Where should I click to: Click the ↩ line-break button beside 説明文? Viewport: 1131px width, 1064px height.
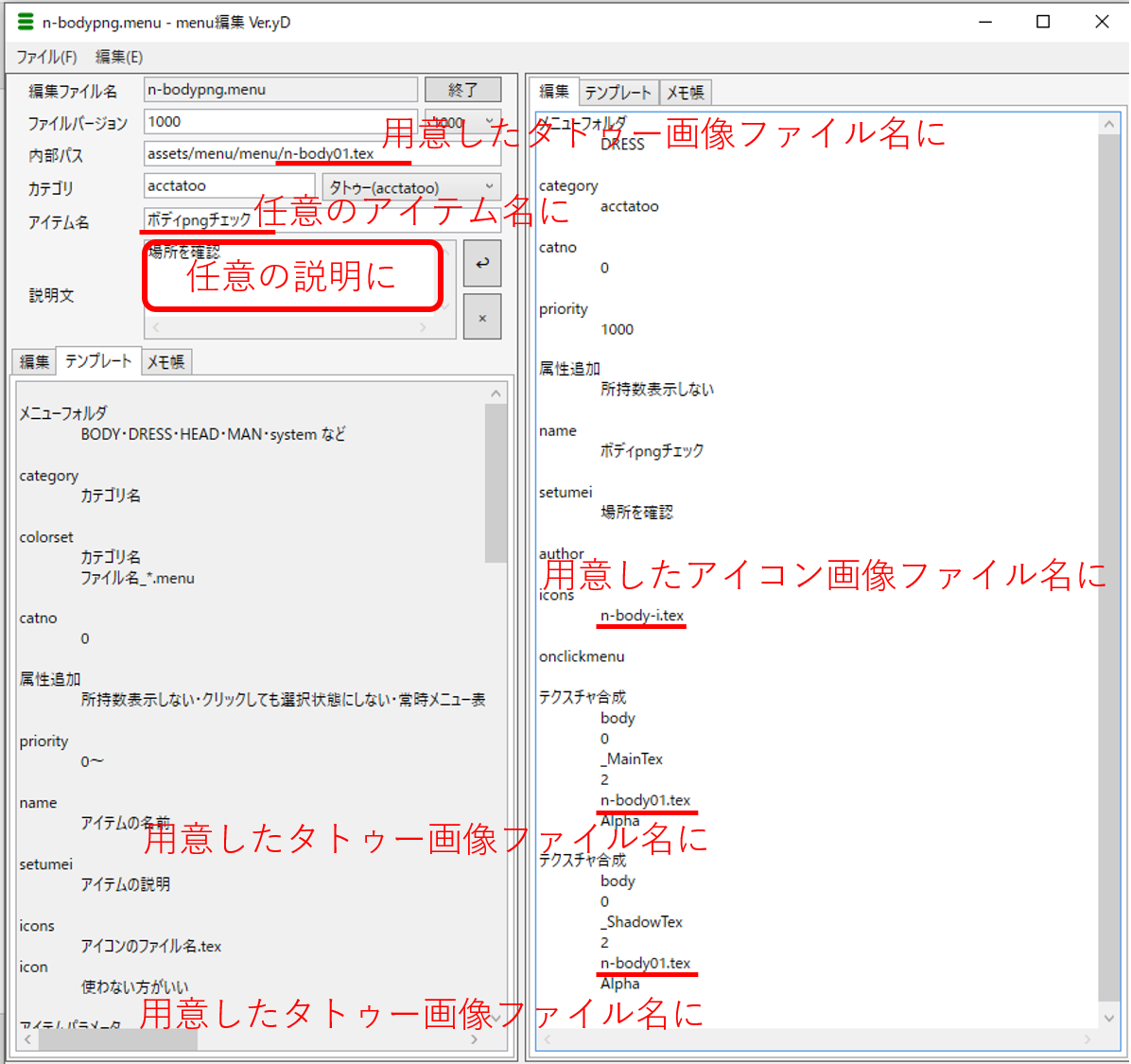(482, 263)
